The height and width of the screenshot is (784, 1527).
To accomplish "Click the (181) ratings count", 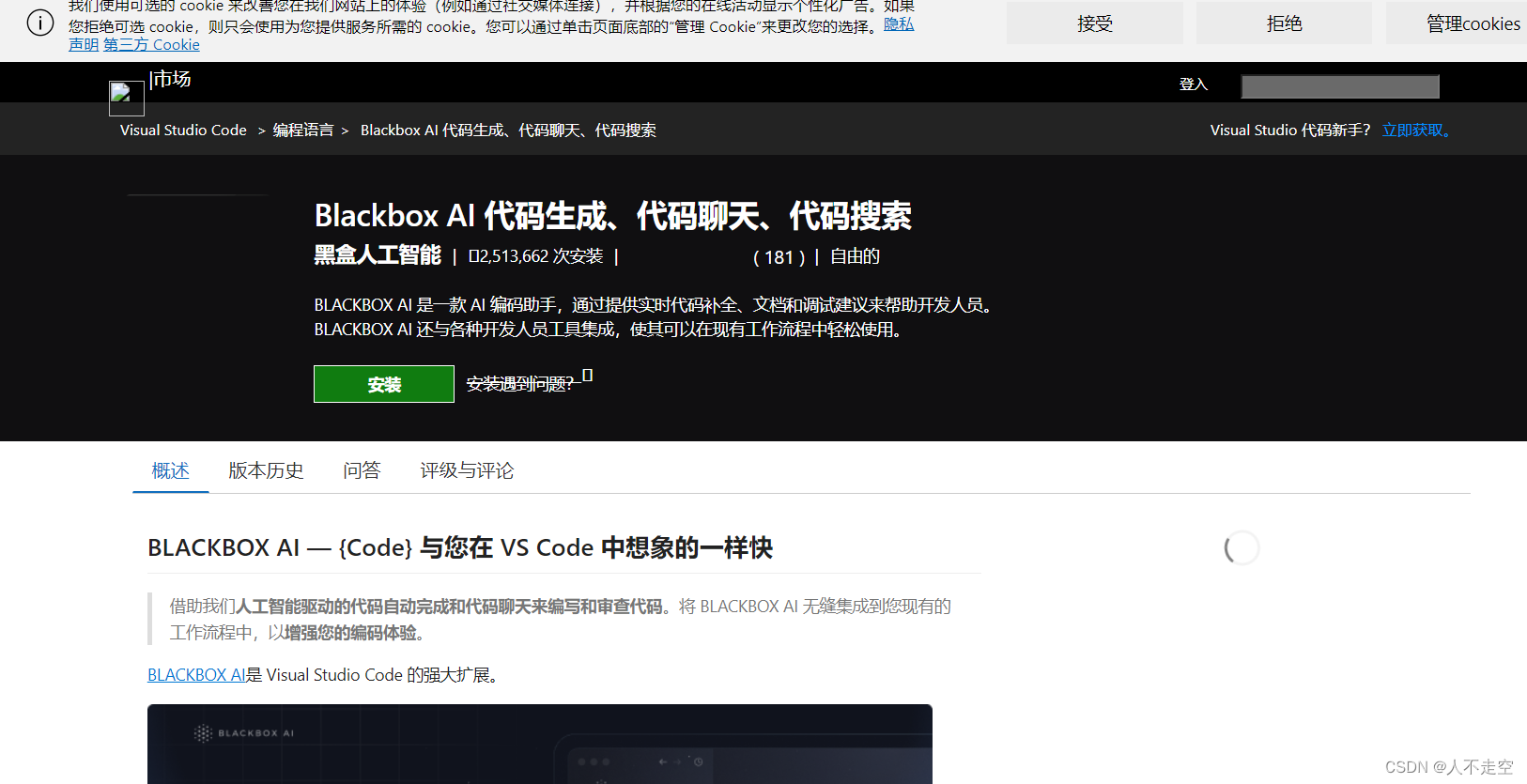I will point(779,257).
